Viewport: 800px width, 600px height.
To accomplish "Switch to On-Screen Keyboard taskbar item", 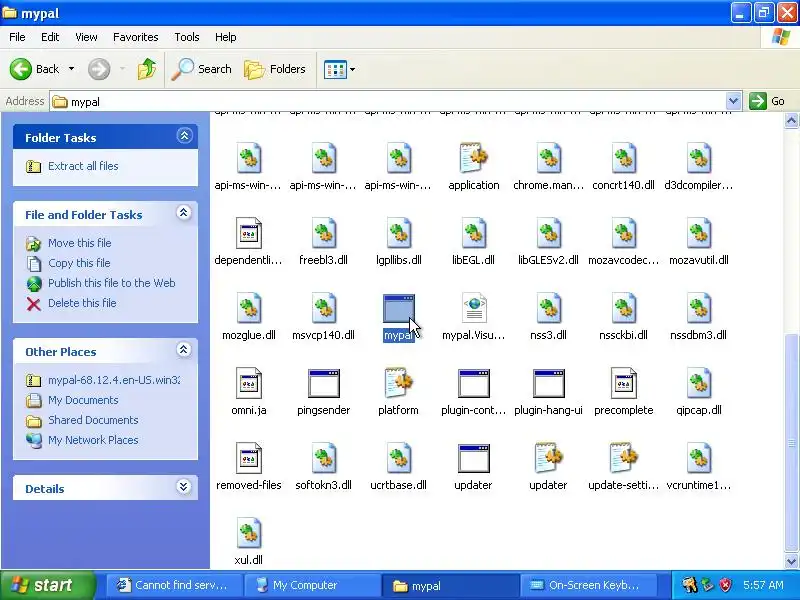I will [590, 585].
